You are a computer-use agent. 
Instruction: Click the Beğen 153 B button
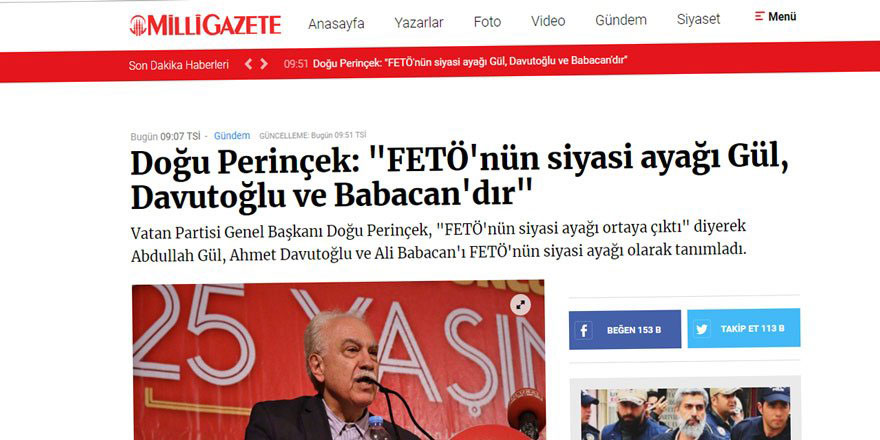point(625,330)
